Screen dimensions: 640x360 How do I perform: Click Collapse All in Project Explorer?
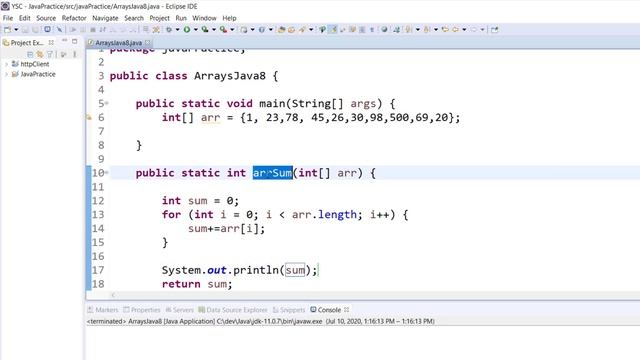point(30,54)
